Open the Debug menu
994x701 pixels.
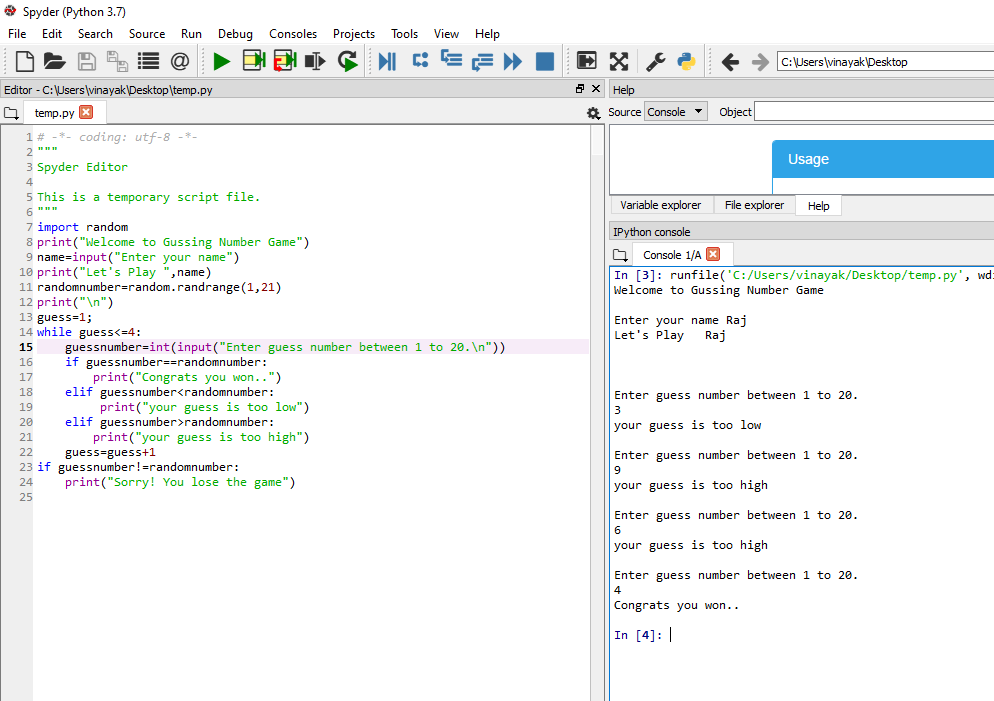point(235,34)
